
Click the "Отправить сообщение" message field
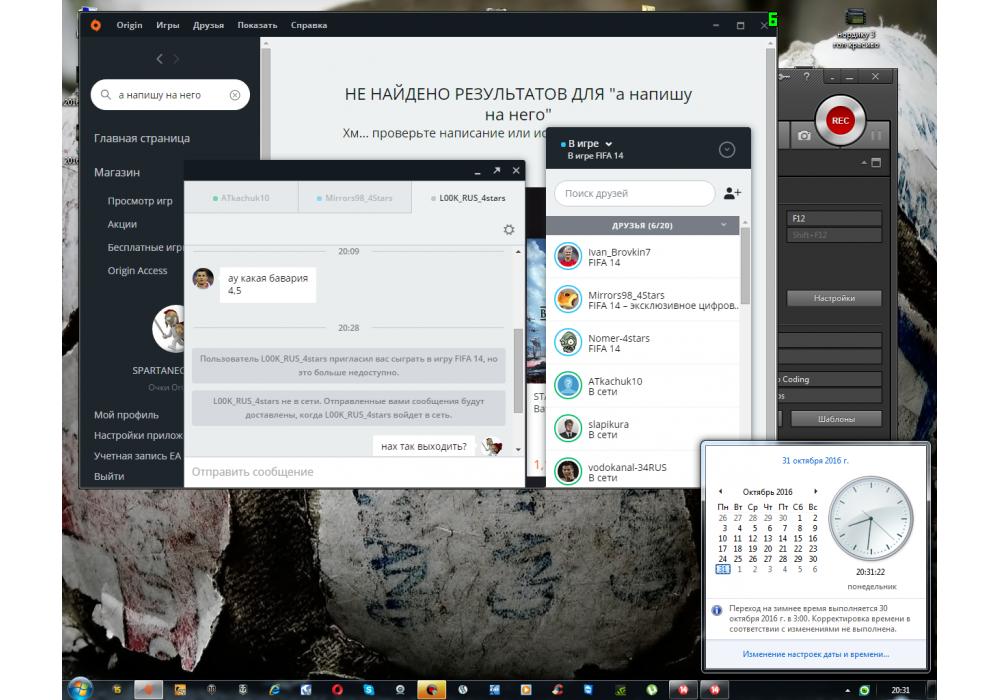tap(340, 471)
